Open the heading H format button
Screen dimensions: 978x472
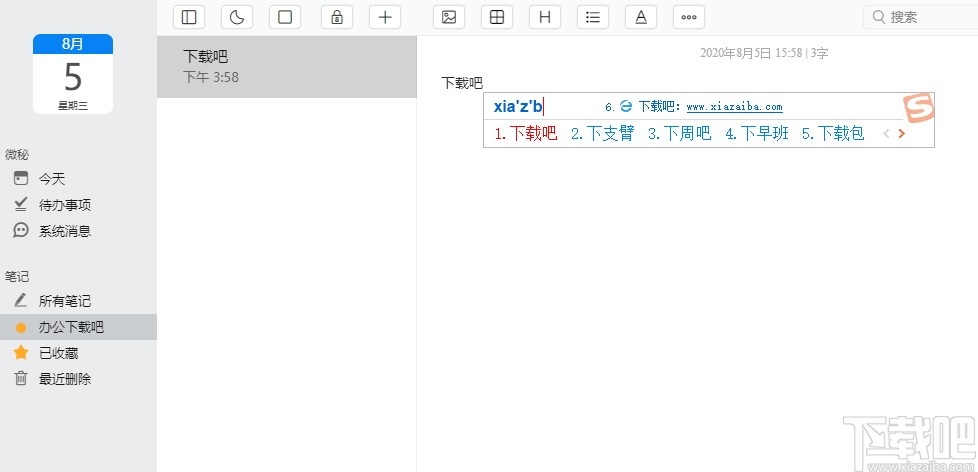pyautogui.click(x=545, y=17)
